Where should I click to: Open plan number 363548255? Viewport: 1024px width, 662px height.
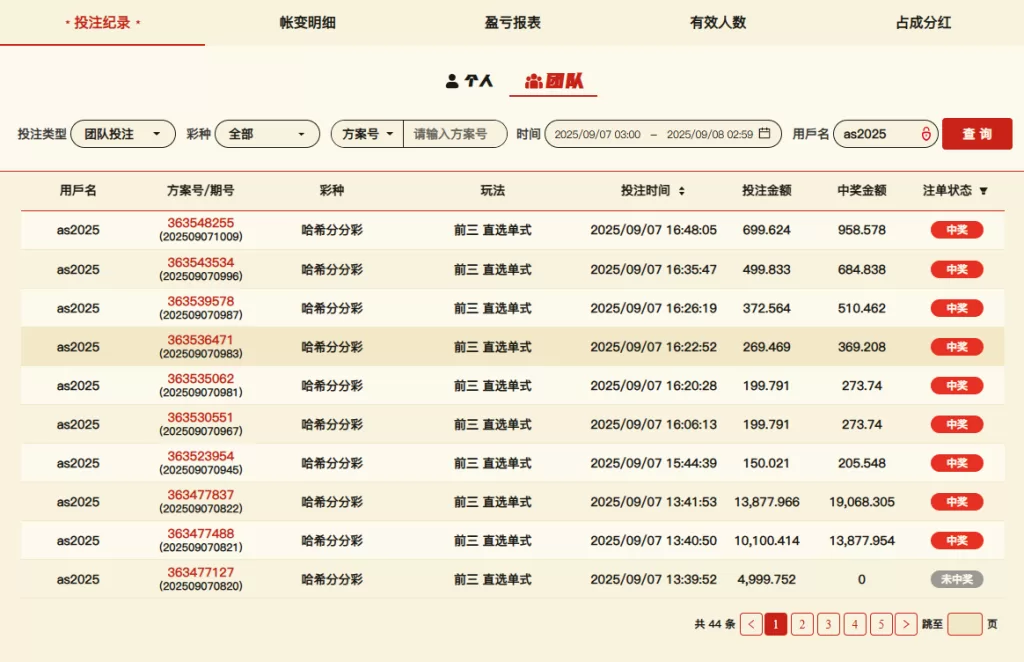200,223
